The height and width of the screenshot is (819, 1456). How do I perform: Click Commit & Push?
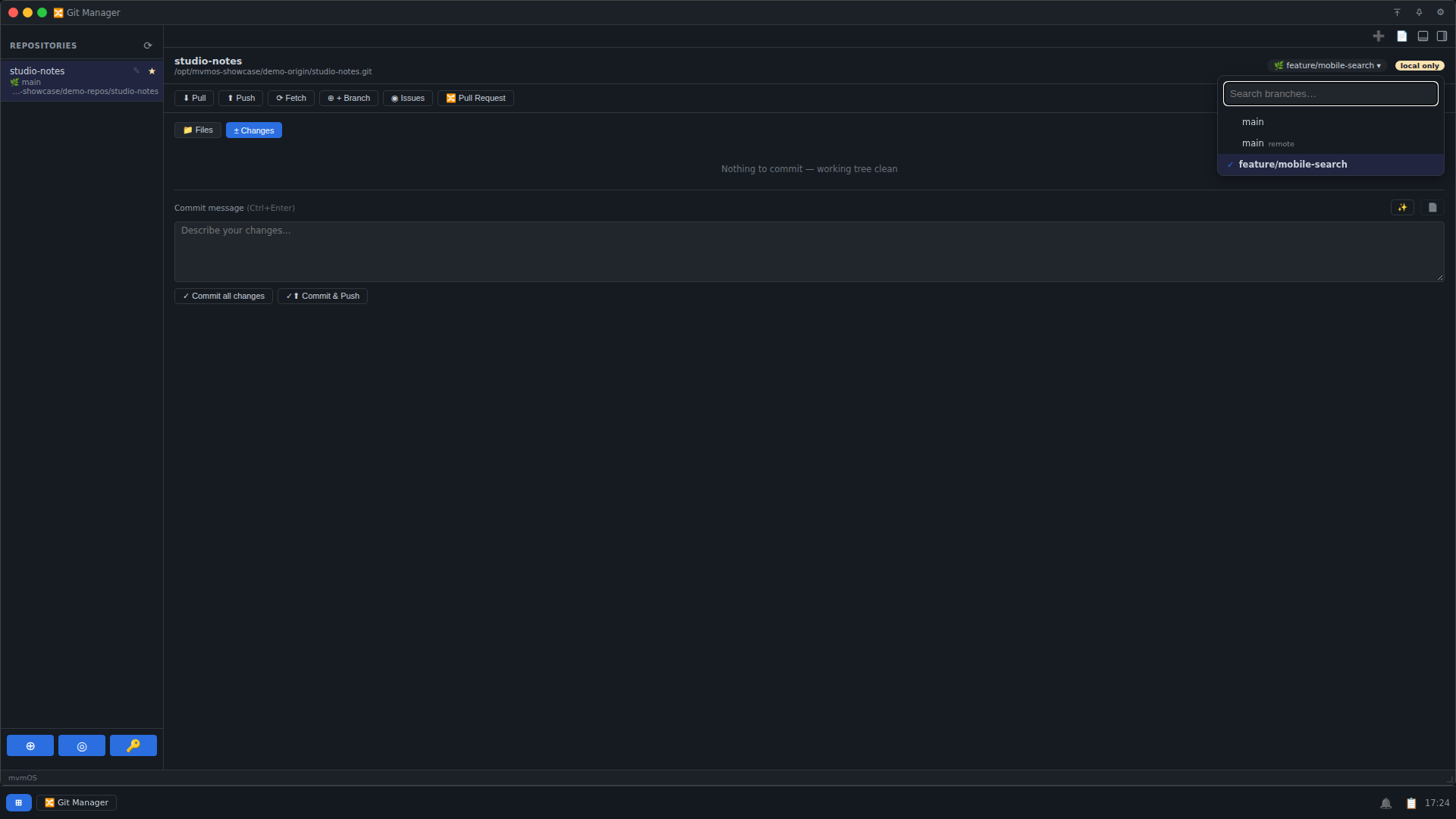click(x=322, y=296)
